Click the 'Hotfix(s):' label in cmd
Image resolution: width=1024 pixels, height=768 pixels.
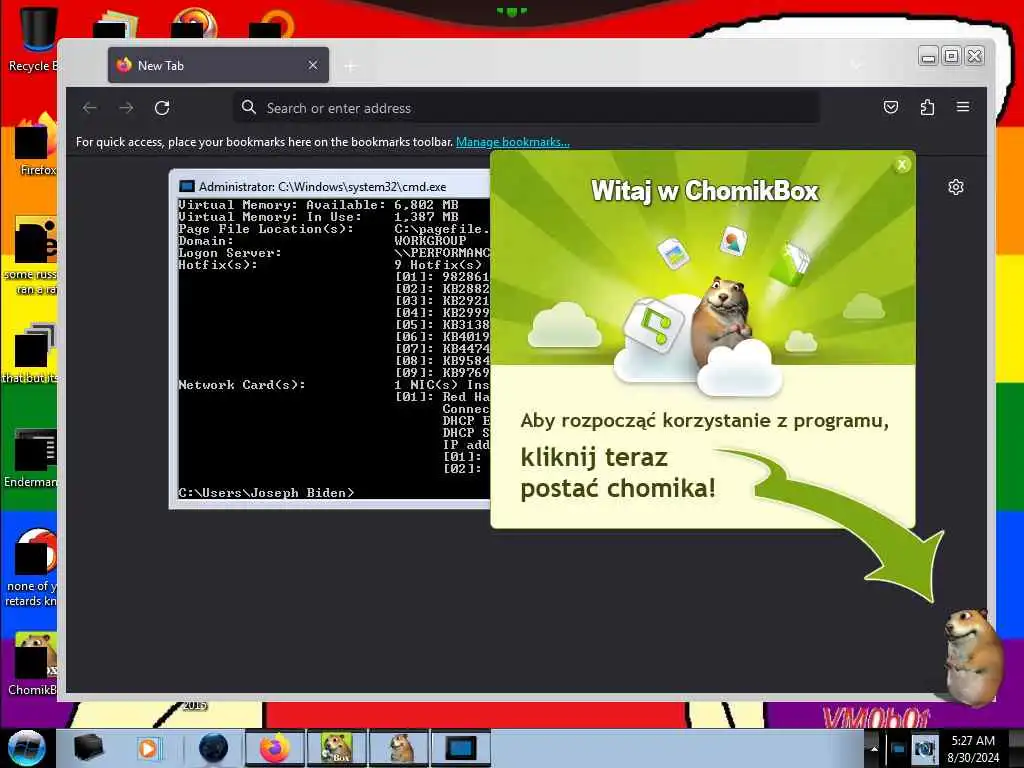tap(217, 264)
